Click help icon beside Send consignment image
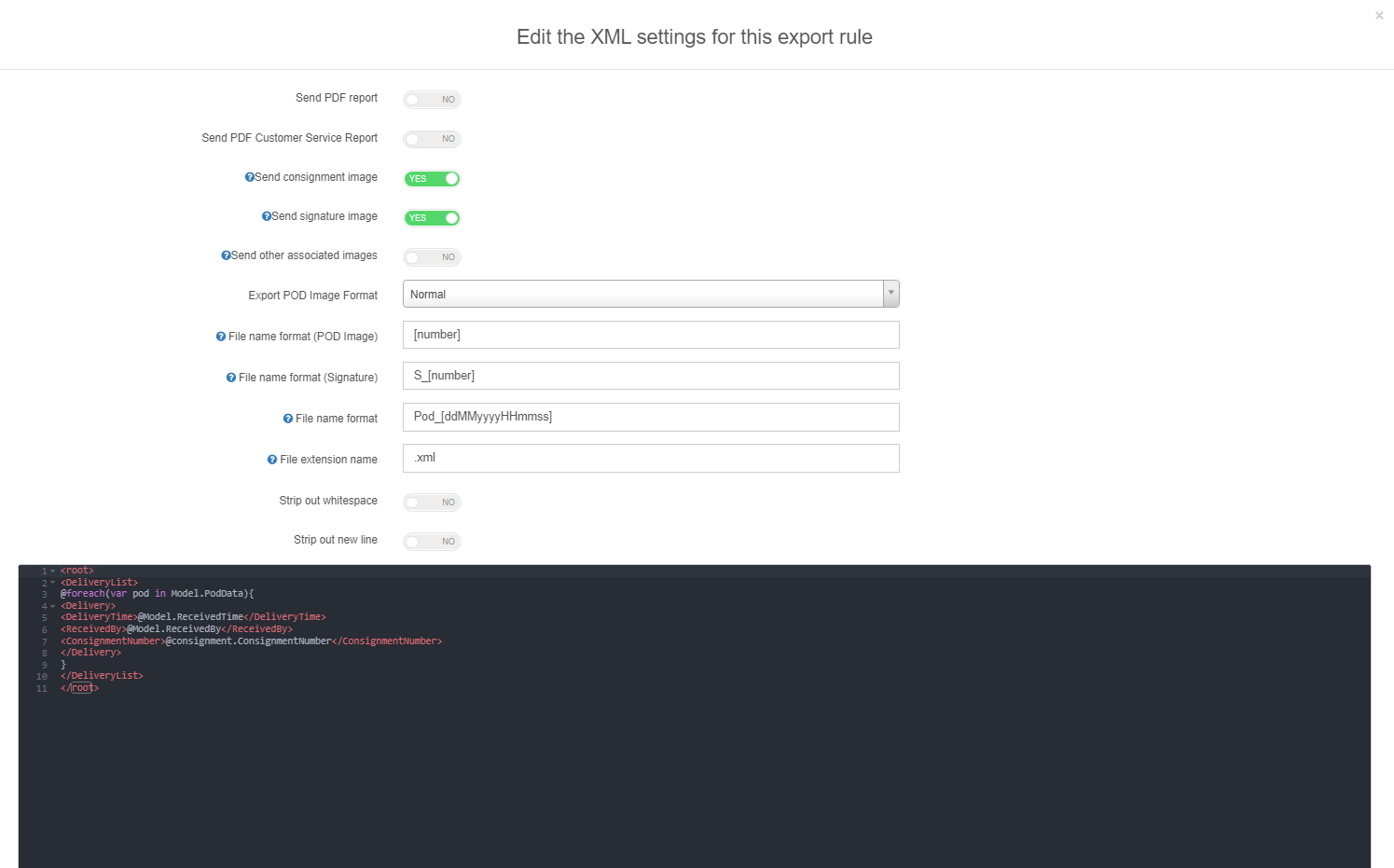Screen dimensions: 1394x868 coord(249,177)
